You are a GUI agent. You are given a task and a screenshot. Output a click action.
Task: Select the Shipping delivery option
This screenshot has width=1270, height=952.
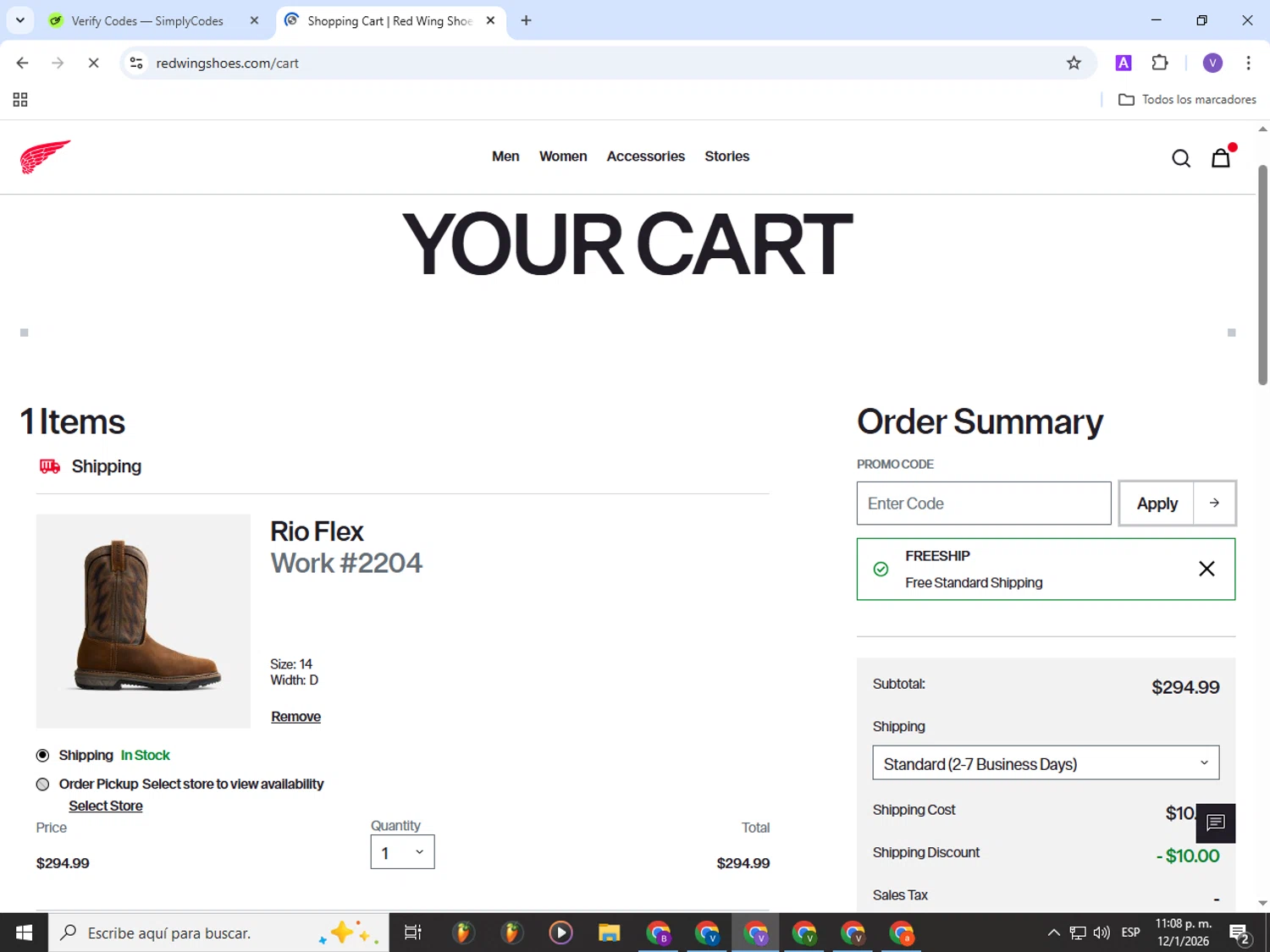click(43, 756)
